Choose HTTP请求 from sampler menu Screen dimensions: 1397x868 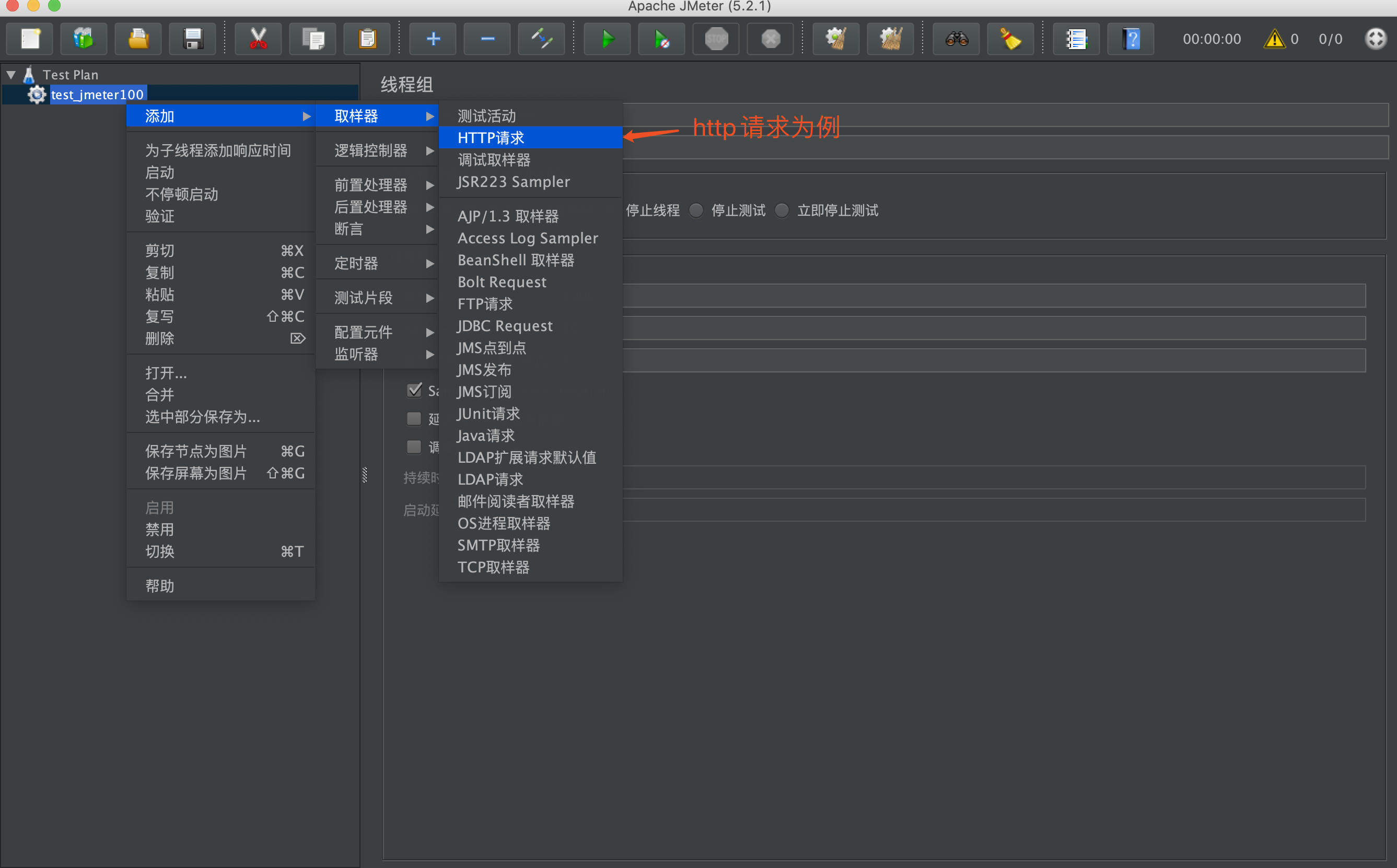pos(531,138)
